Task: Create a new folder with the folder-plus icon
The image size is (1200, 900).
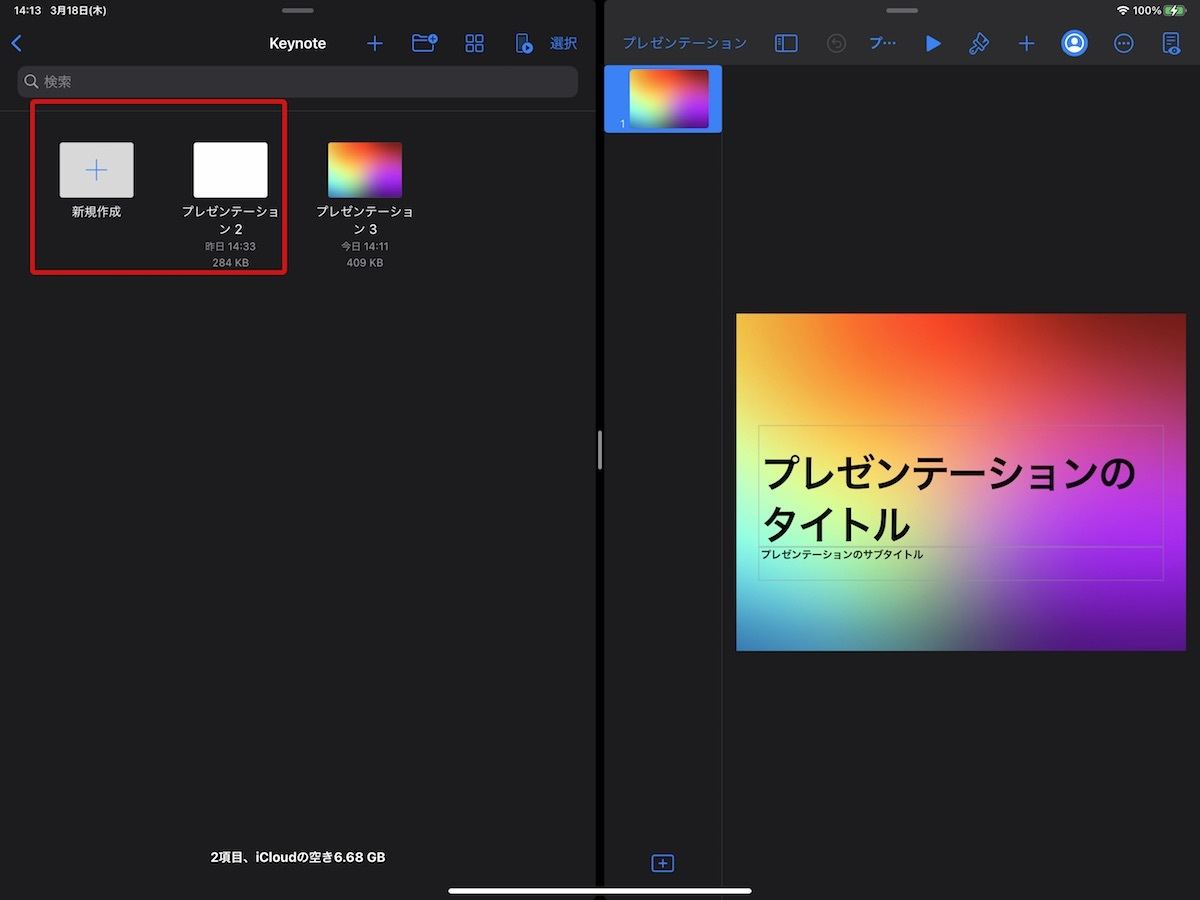Action: pyautogui.click(x=425, y=43)
